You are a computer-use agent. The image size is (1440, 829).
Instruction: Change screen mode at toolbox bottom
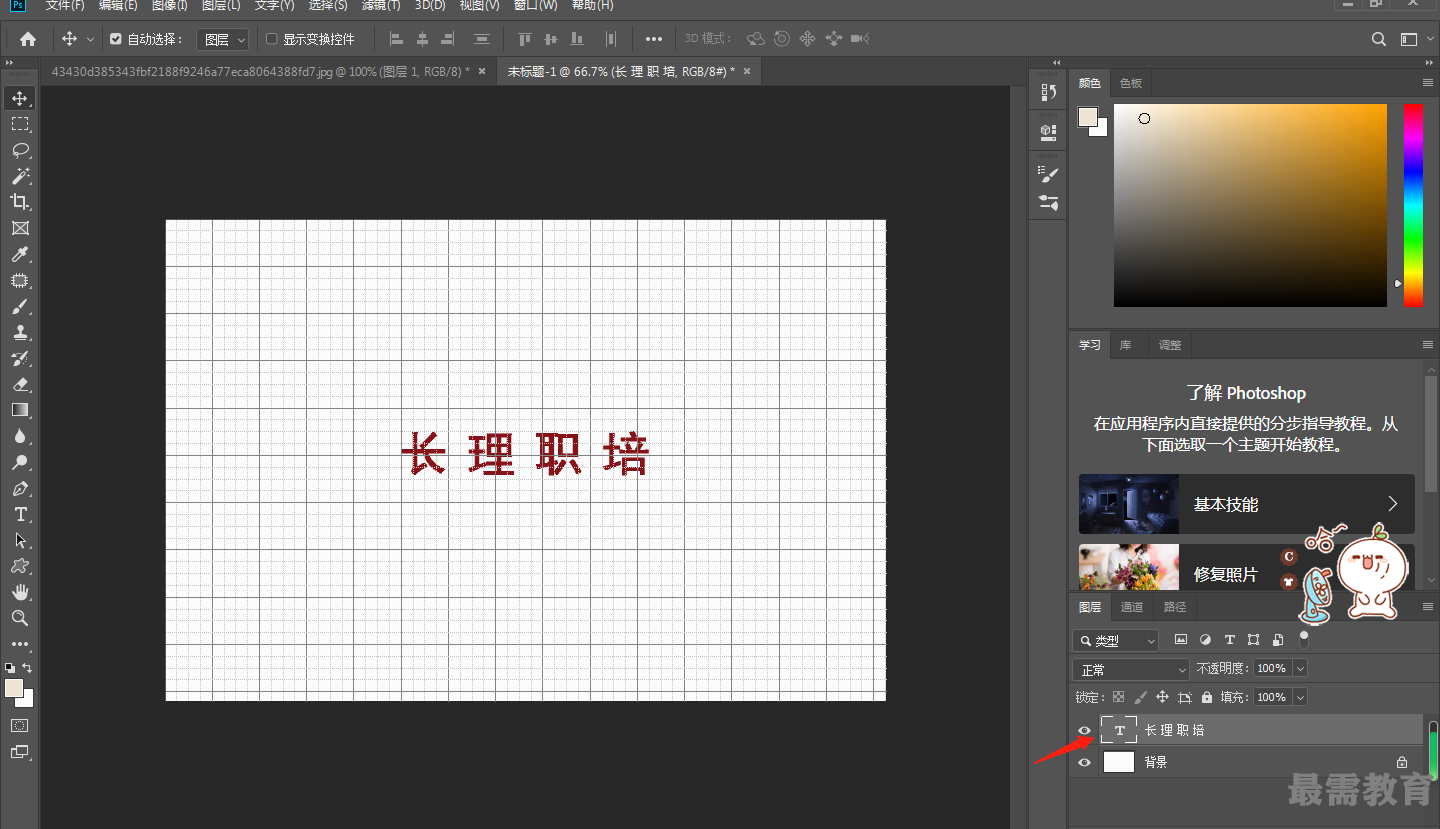point(20,752)
